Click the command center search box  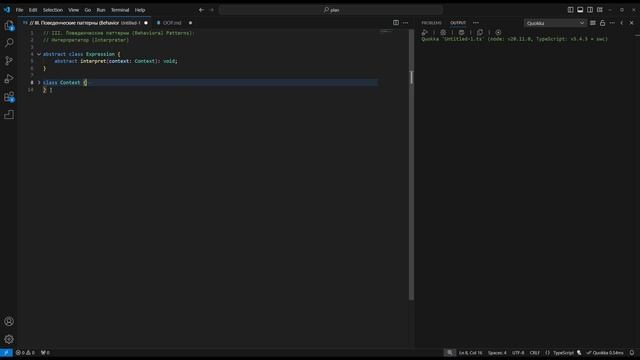pyautogui.click(x=331, y=10)
